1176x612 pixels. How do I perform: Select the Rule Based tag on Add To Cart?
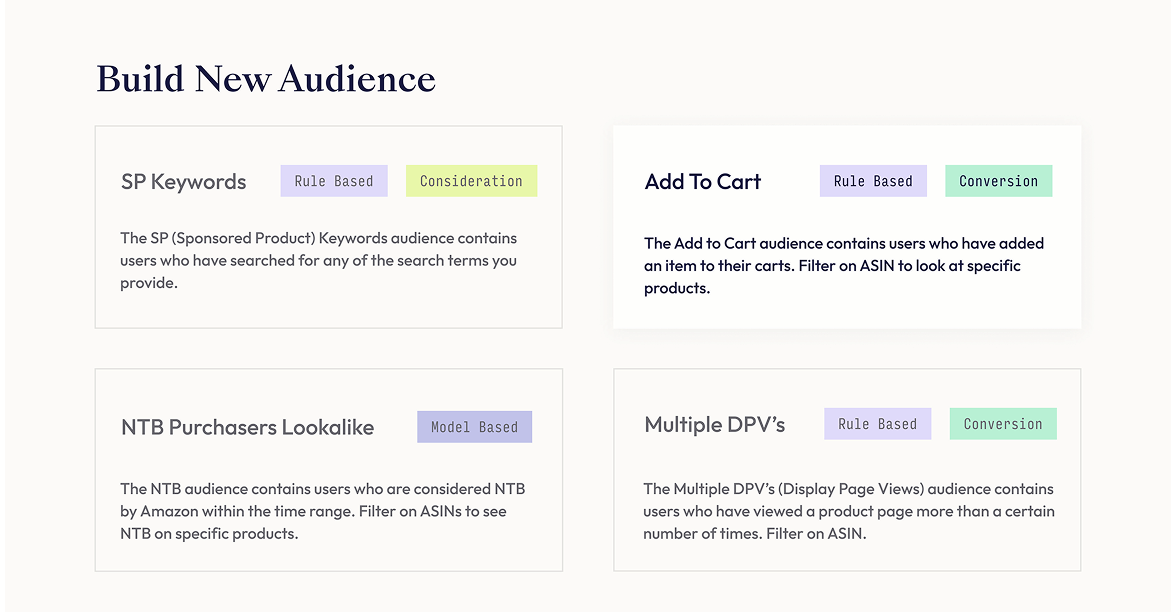click(873, 180)
